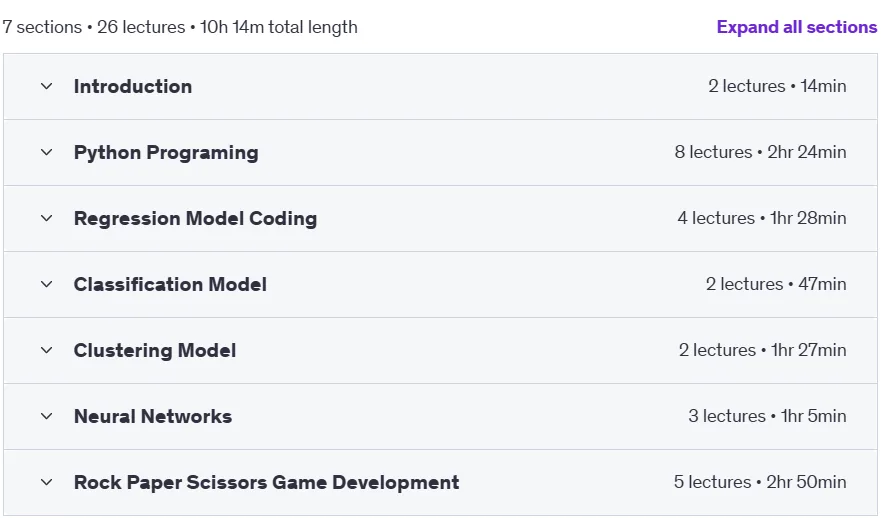
Task: Click Expand all sections link
Action: point(797,27)
